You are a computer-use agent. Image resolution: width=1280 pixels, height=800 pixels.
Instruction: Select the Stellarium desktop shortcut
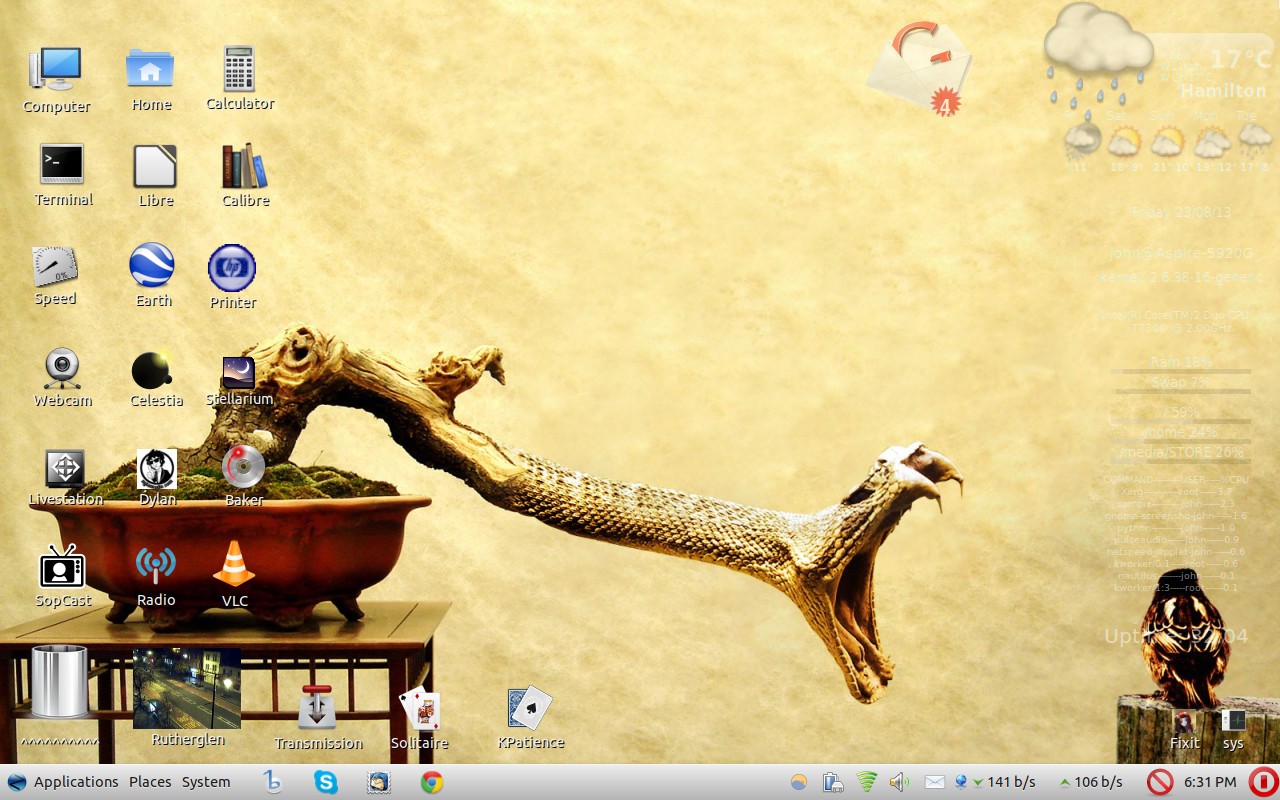[x=238, y=373]
